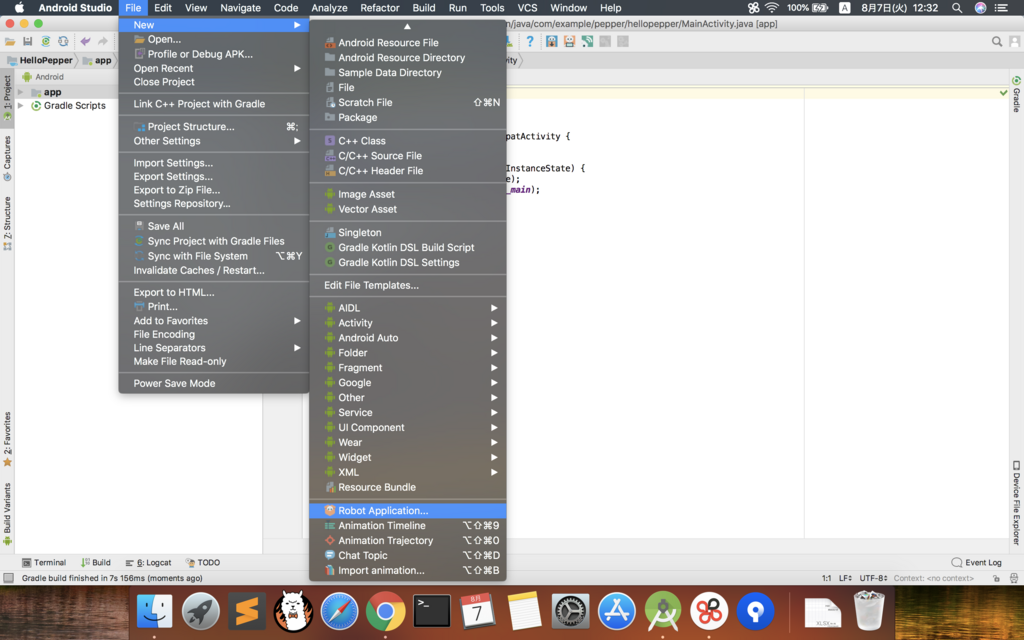The image size is (1024, 640).
Task: Click the app breadcrumb
Action: pyautogui.click(x=97, y=60)
